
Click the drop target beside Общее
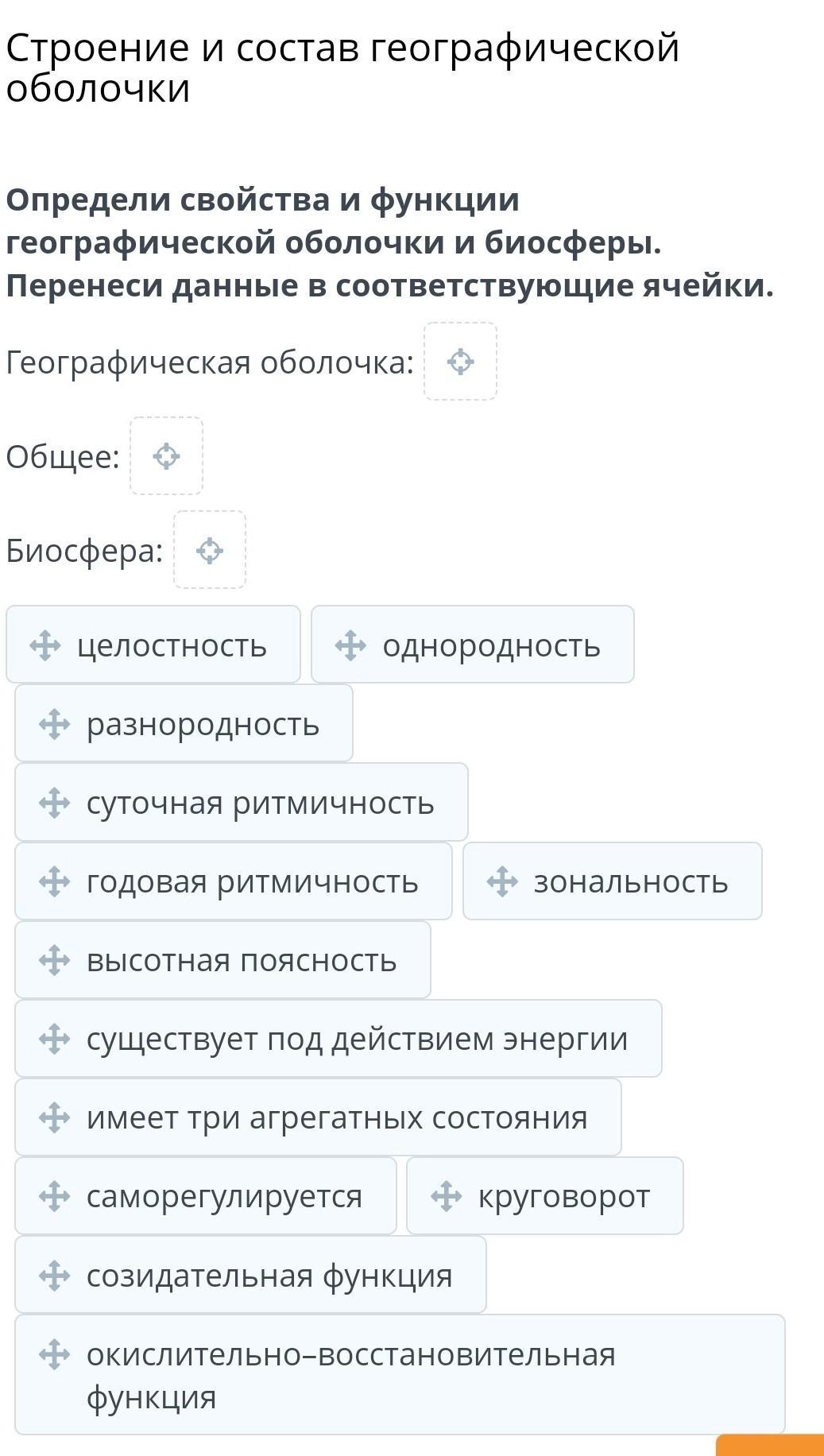[166, 456]
